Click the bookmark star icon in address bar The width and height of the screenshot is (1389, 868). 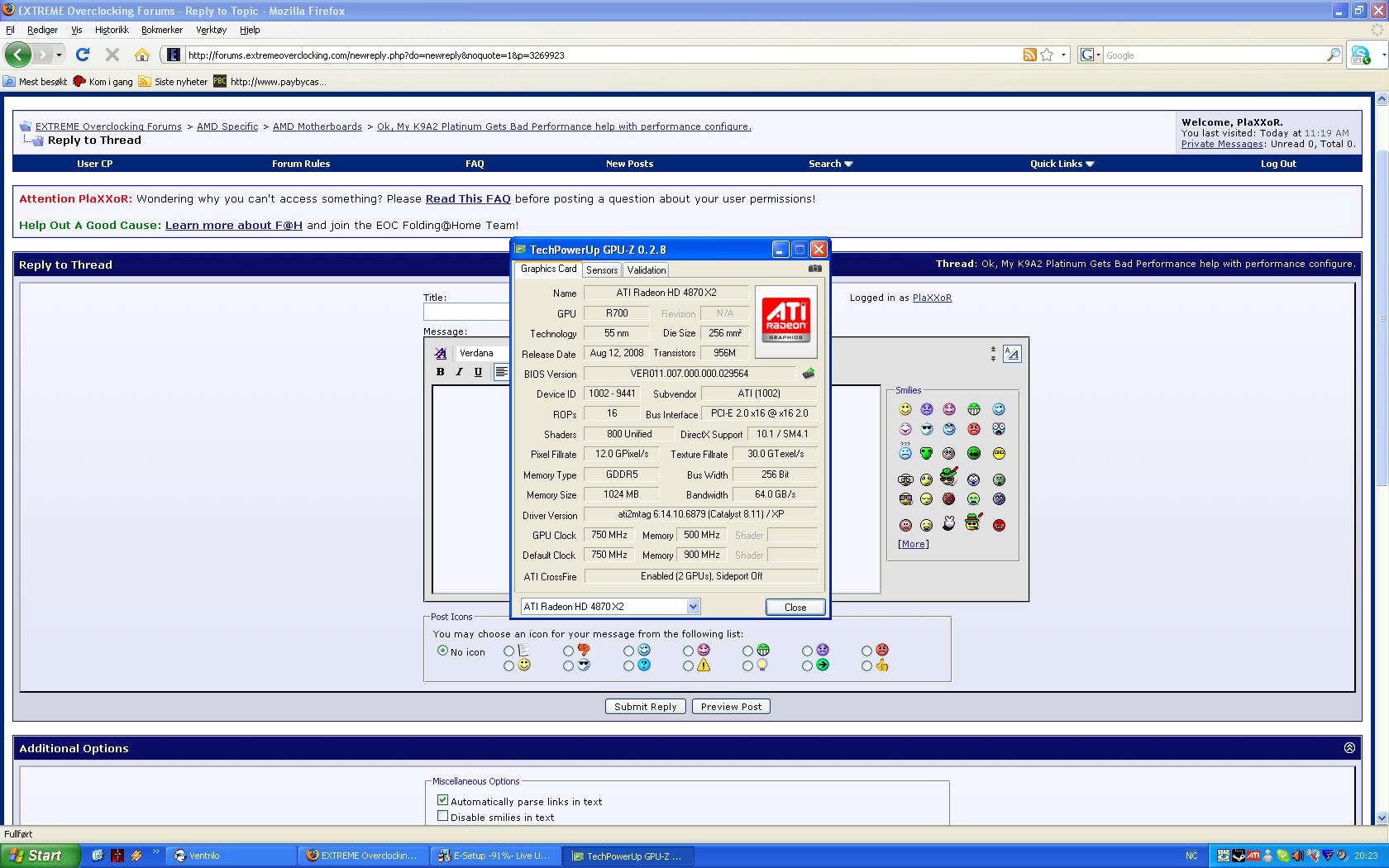[x=1047, y=55]
